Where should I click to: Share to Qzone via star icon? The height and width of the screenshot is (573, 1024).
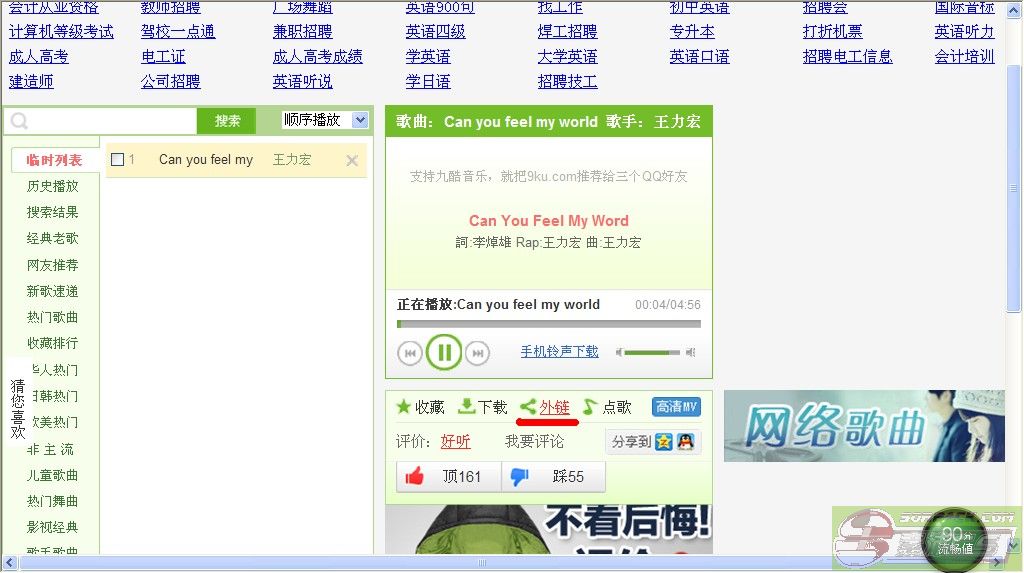(x=664, y=442)
